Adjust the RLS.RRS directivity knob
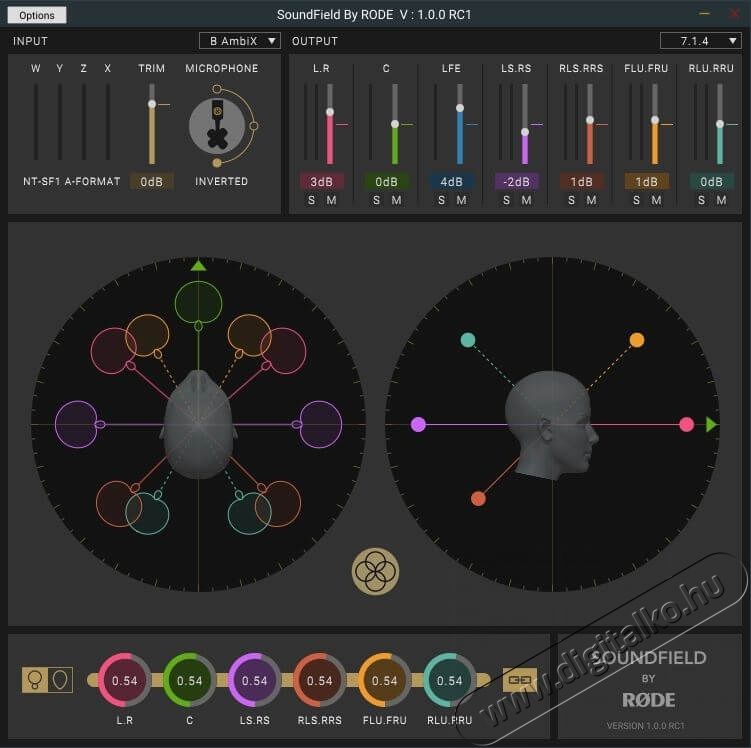The height and width of the screenshot is (748, 751). click(x=319, y=680)
